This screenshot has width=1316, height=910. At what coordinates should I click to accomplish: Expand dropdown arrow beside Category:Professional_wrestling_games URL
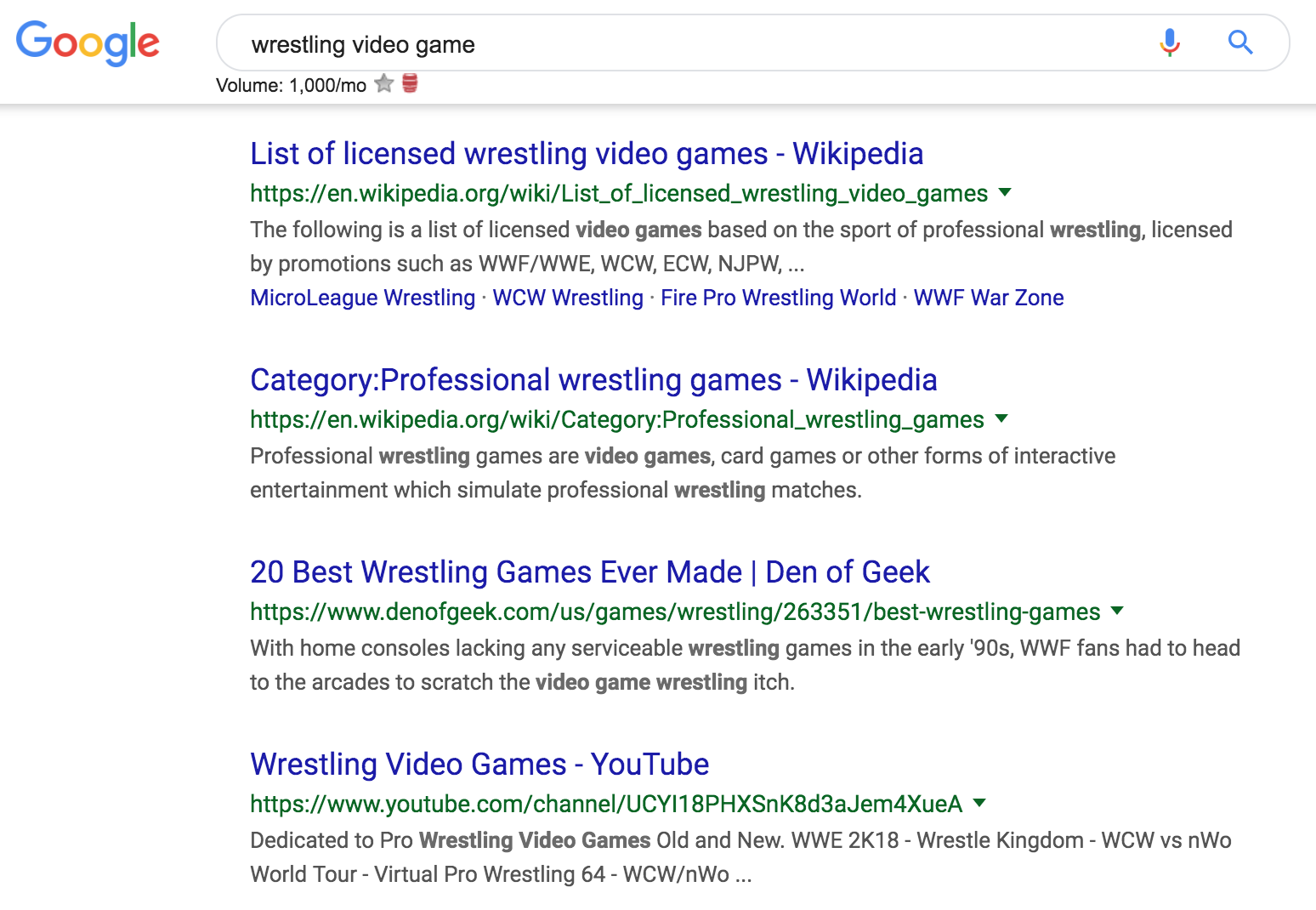tap(1001, 418)
